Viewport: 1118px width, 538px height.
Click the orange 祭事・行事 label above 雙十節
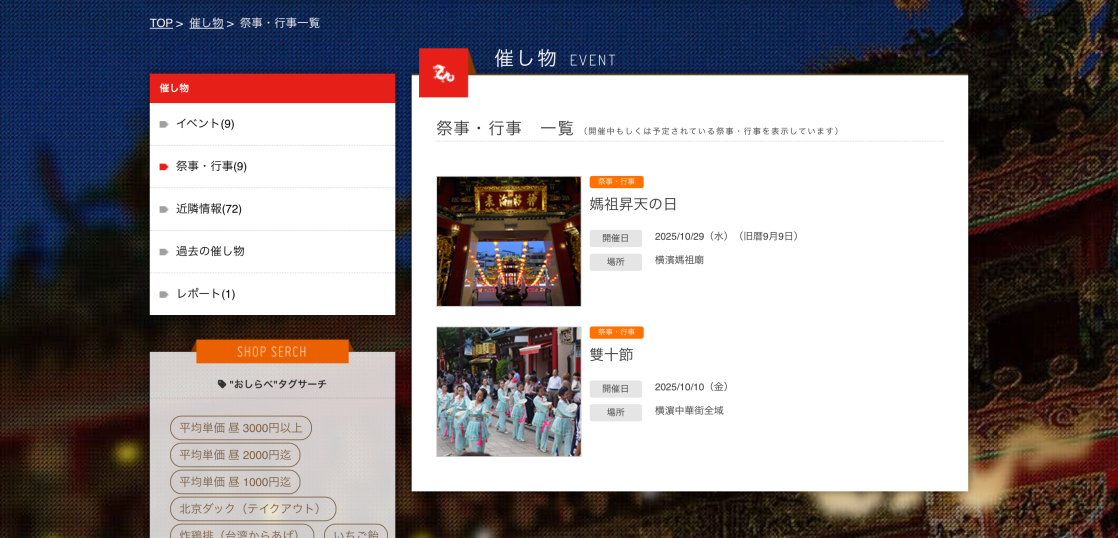(616, 332)
